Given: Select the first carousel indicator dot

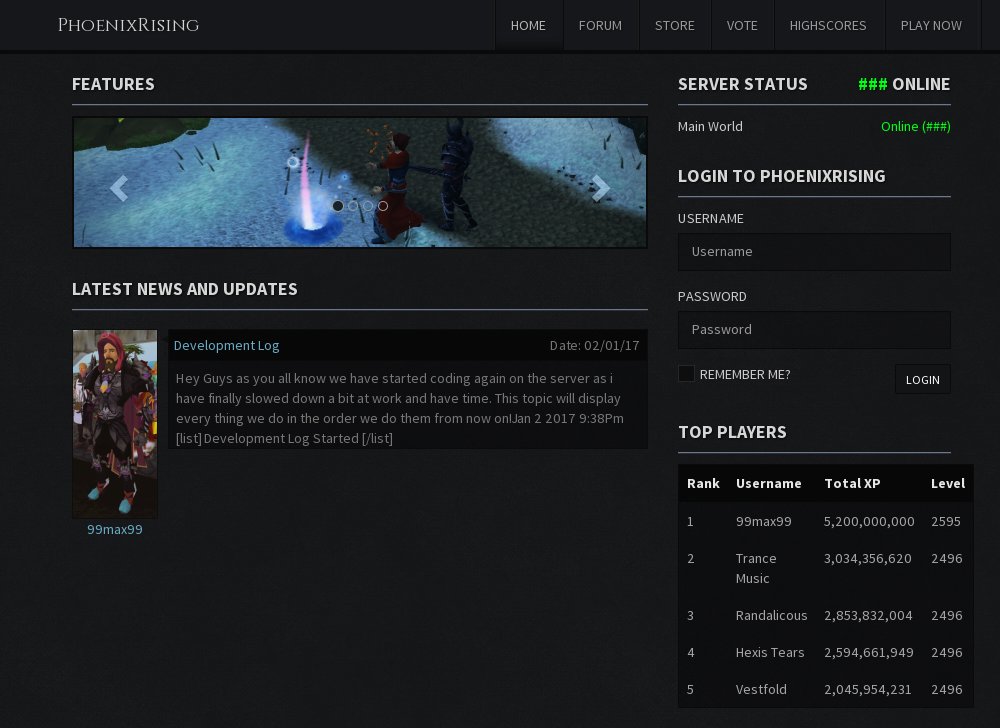Looking at the screenshot, I should 338,206.
